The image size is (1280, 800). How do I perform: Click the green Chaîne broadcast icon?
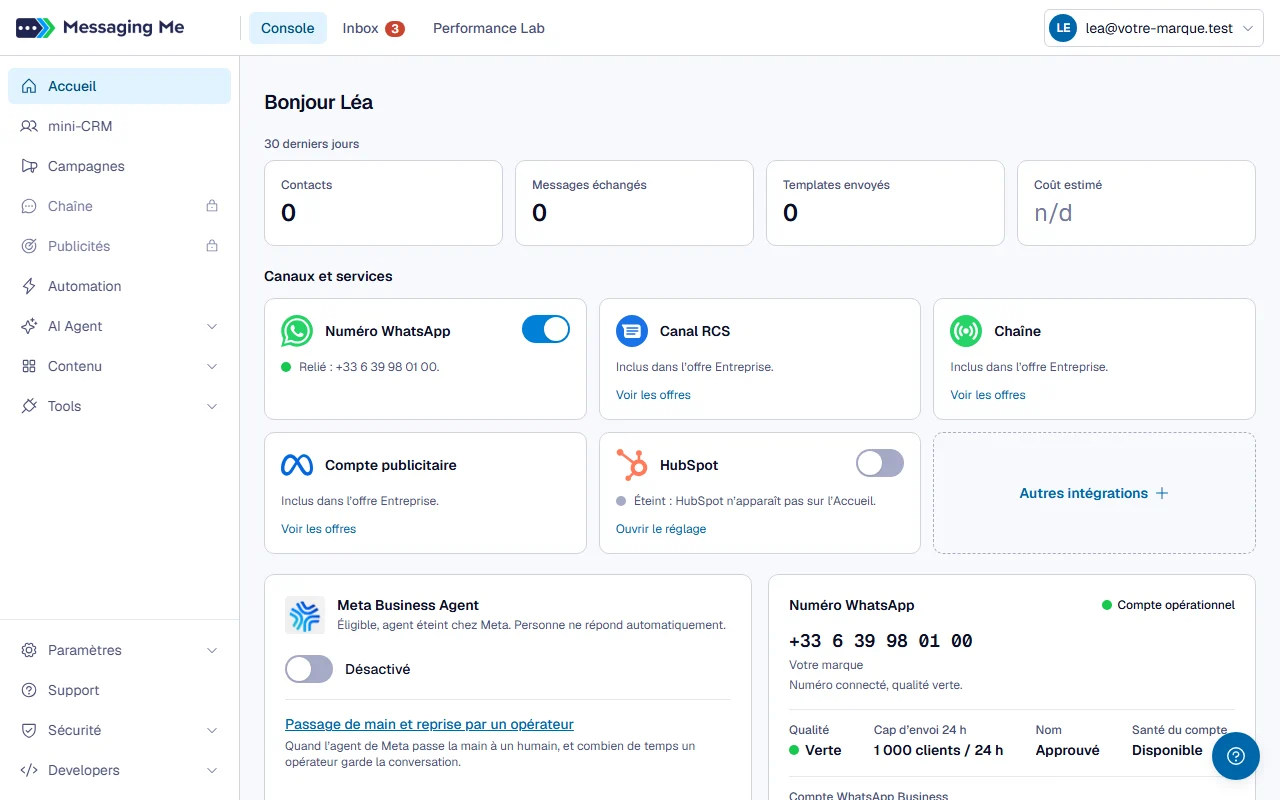966,331
